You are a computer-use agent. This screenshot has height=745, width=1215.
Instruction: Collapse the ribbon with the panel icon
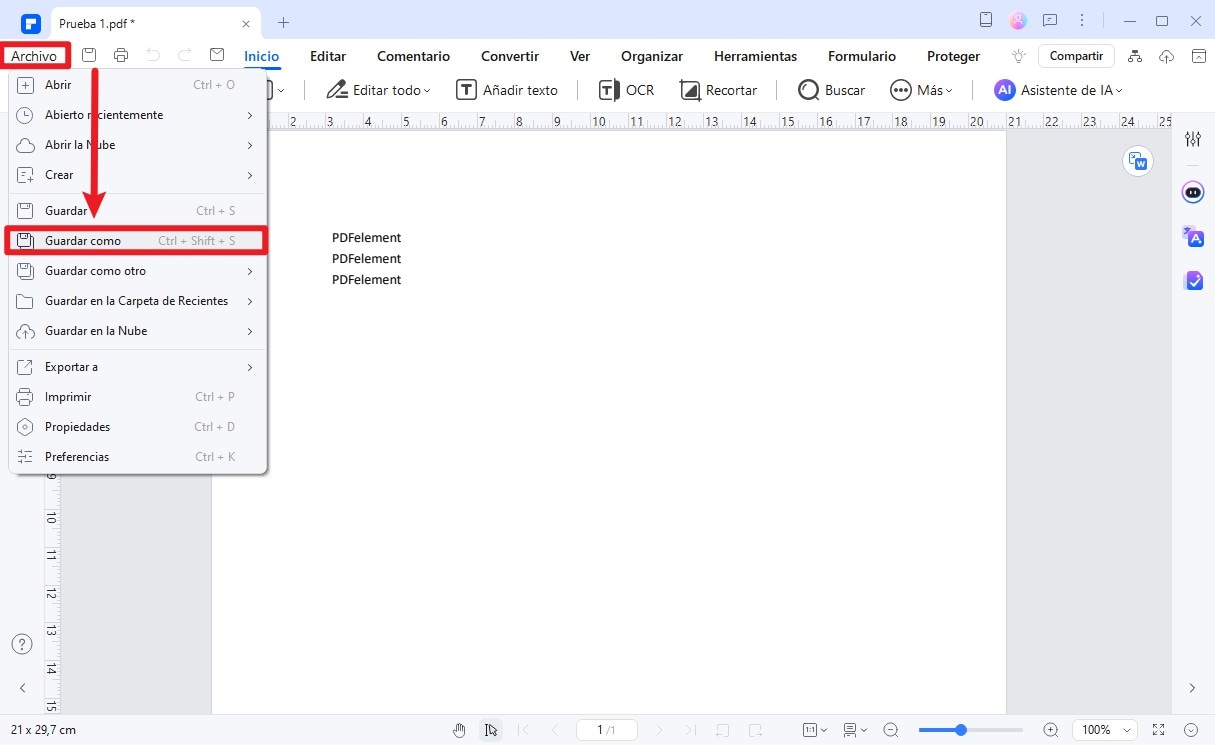[x=1199, y=56]
